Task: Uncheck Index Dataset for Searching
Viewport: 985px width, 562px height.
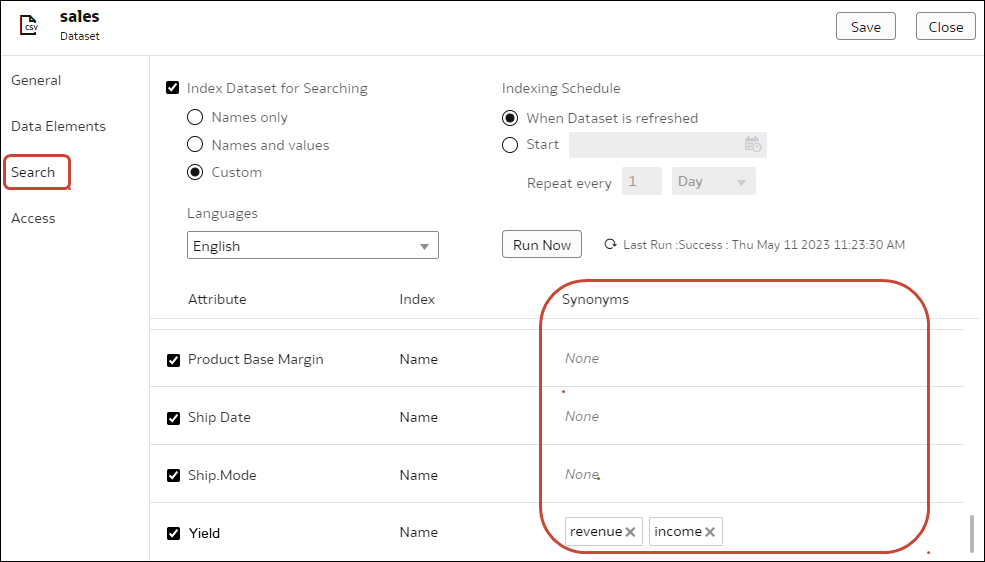Action: click(173, 88)
